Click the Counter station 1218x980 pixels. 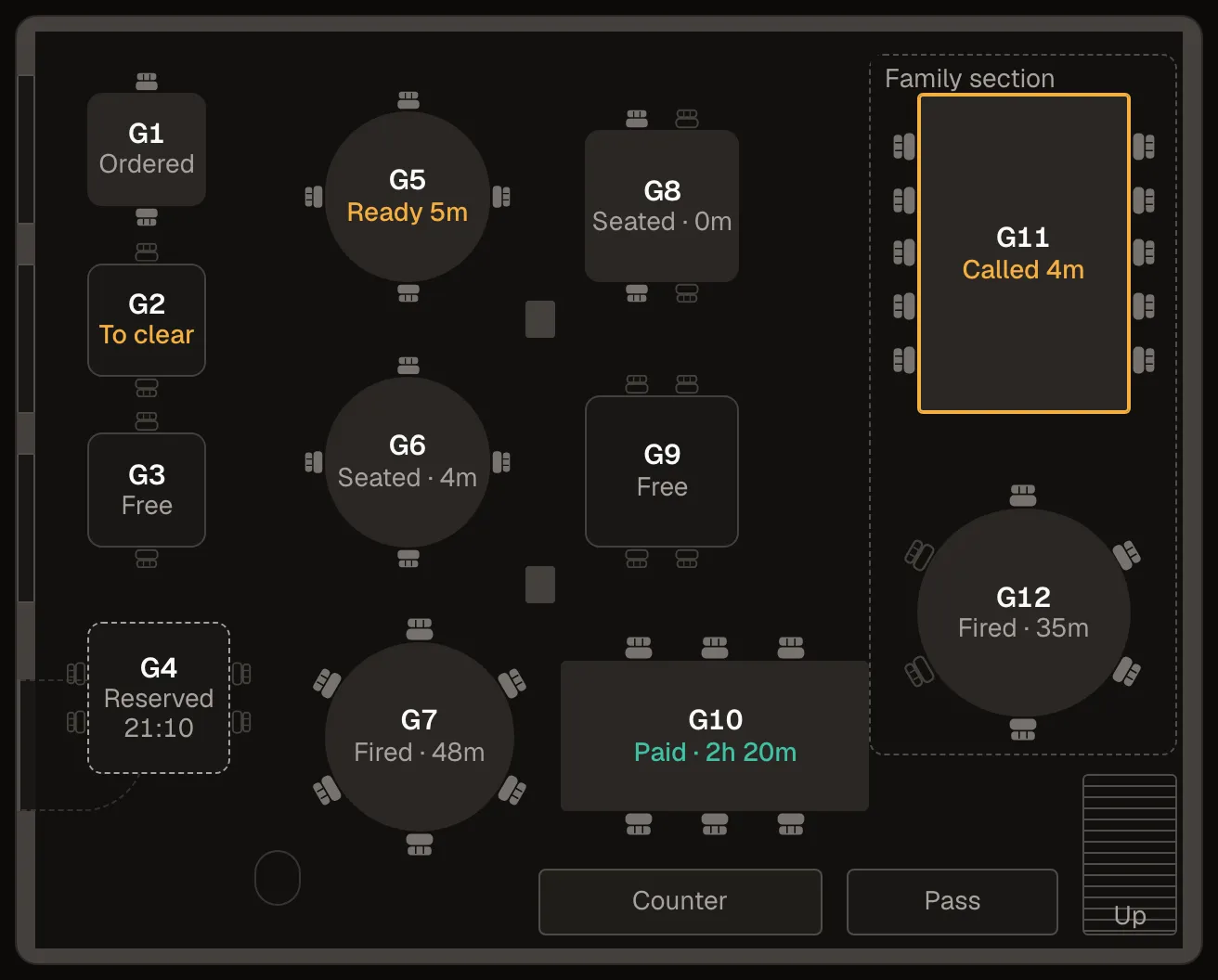tap(680, 901)
